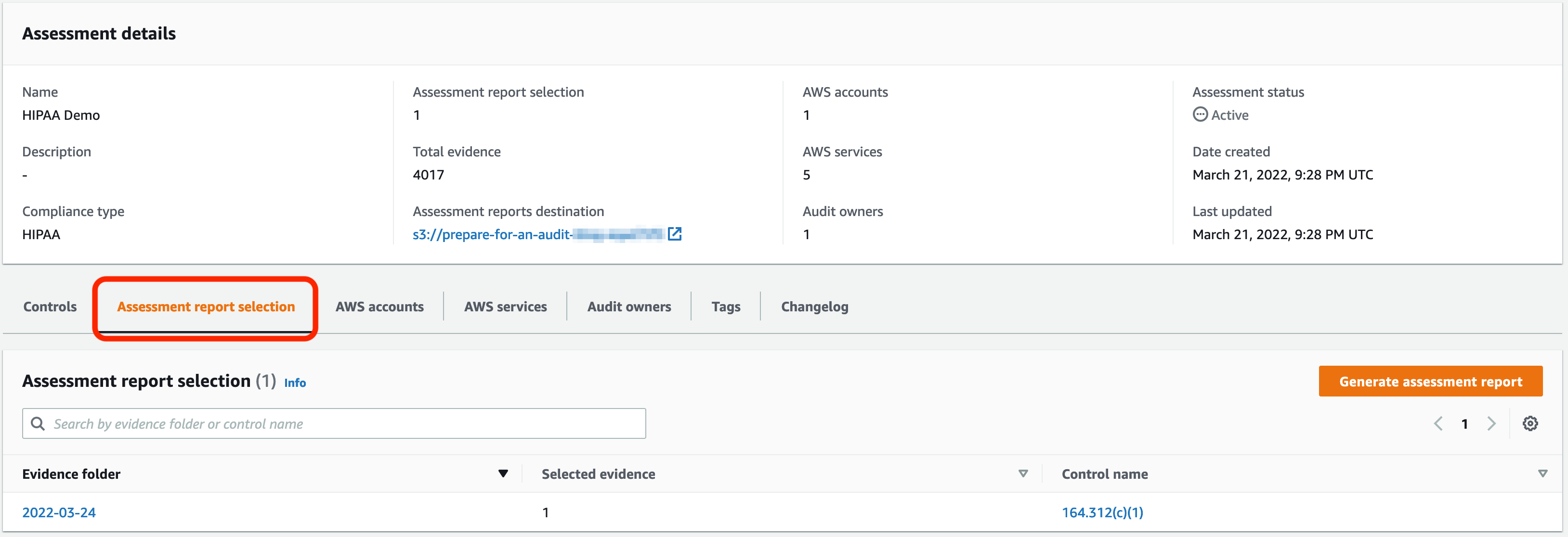Click the search magnifier icon
Screen dimensions: 1568x537
pos(38,423)
